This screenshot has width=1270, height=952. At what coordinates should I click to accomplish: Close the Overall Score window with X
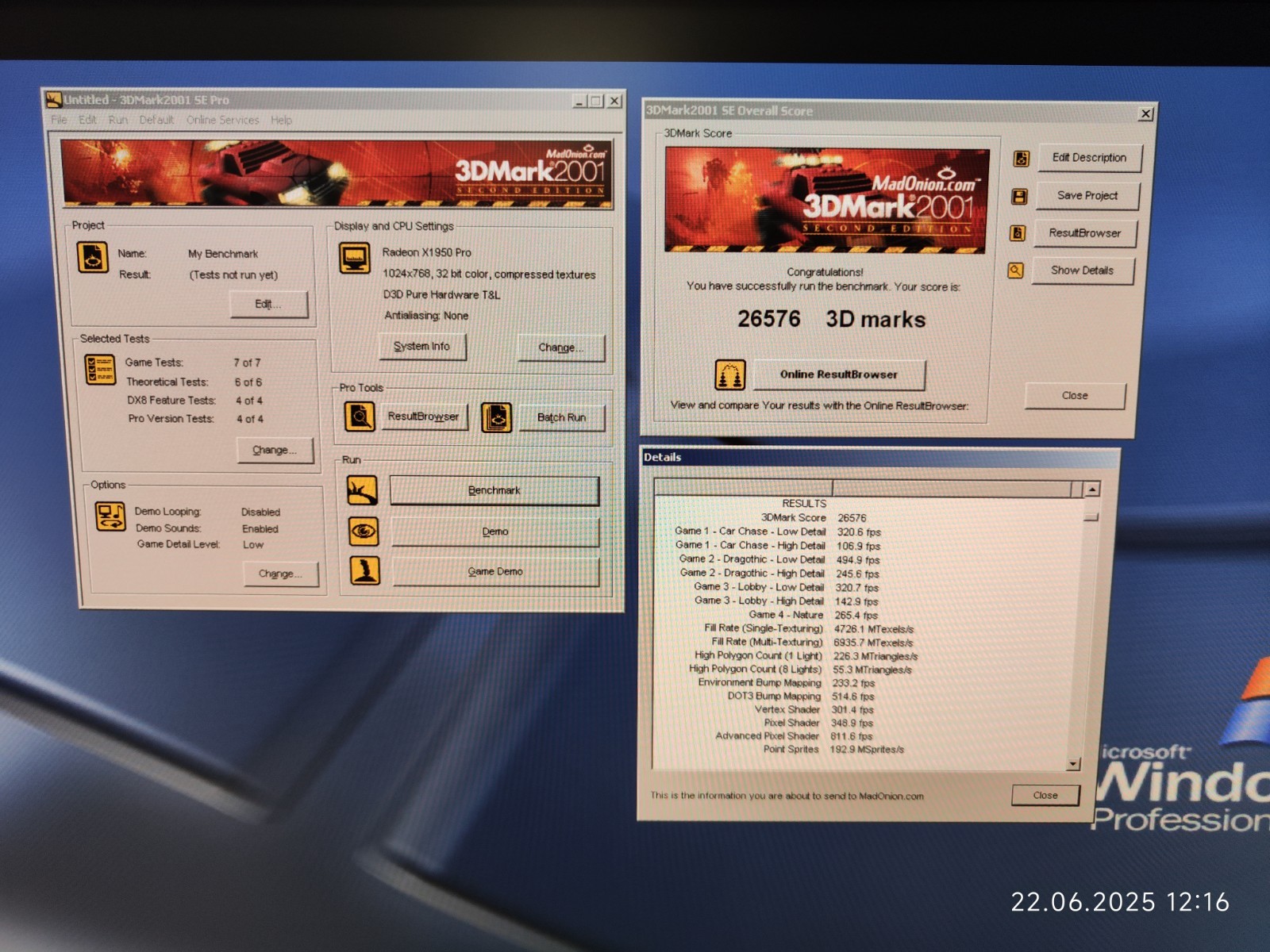[x=1145, y=114]
